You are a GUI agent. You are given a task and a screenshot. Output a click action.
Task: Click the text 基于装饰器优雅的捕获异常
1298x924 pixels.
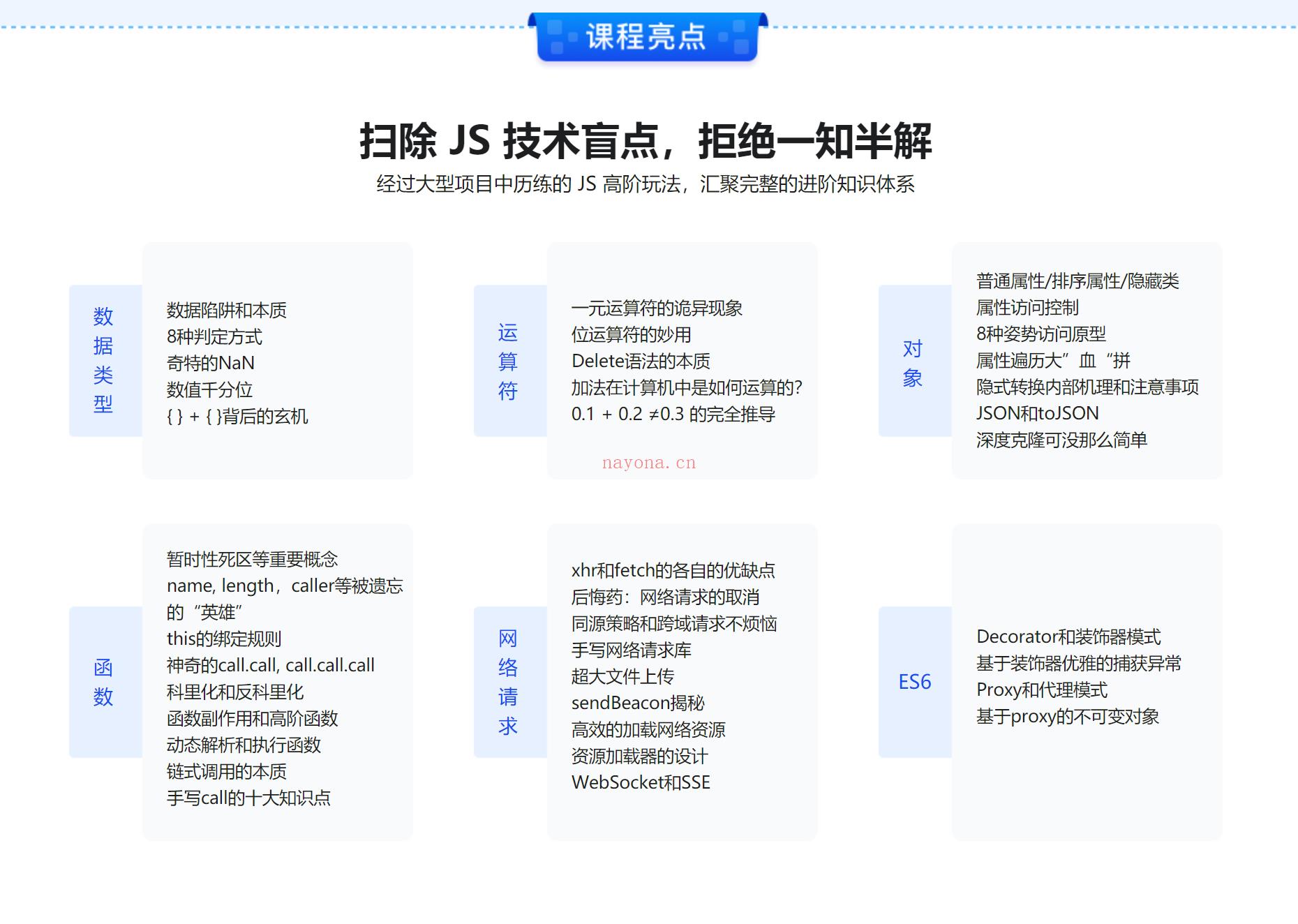[x=1079, y=664]
